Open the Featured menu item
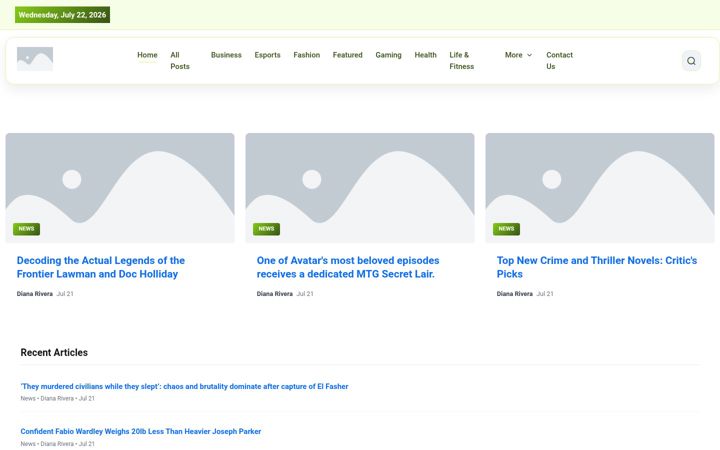This screenshot has width=720, height=450. click(347, 55)
